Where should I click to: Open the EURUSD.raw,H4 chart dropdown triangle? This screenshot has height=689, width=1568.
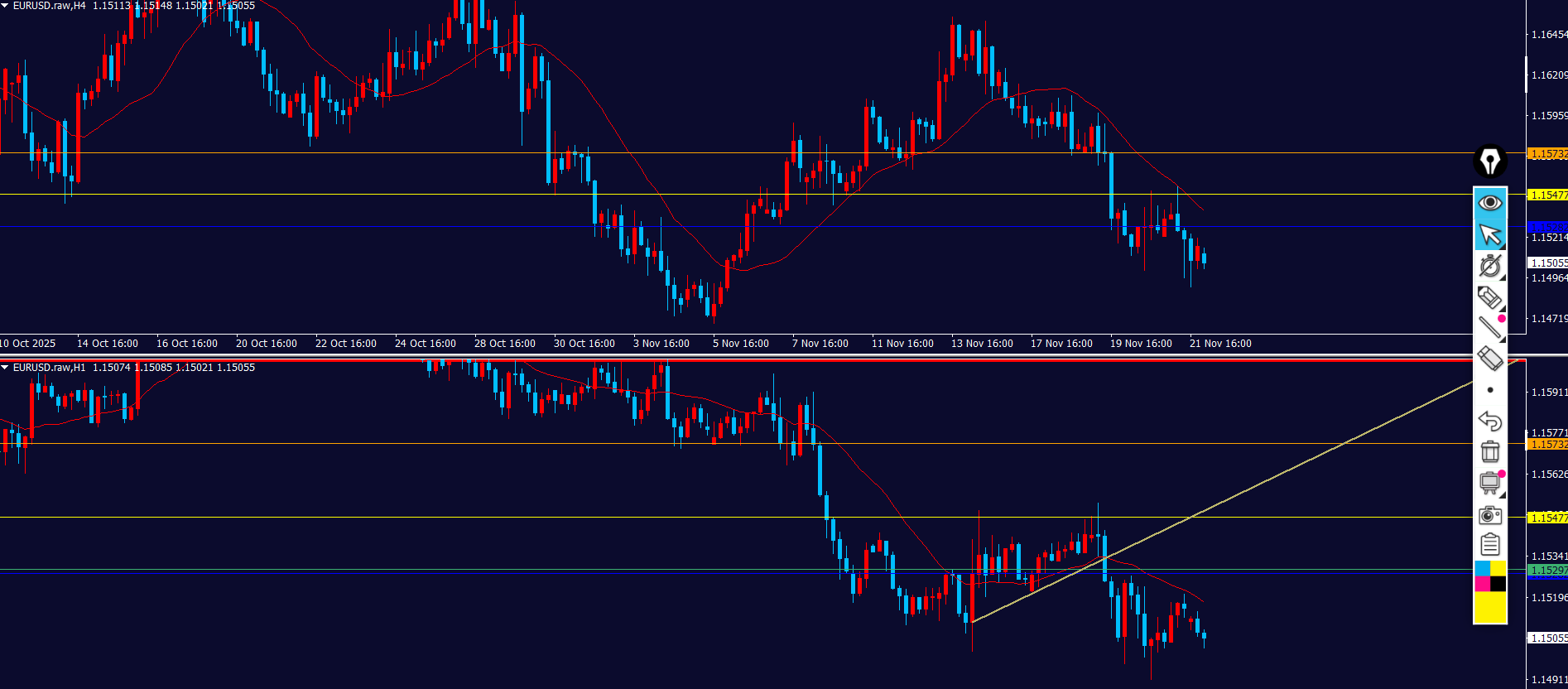[5, 6]
